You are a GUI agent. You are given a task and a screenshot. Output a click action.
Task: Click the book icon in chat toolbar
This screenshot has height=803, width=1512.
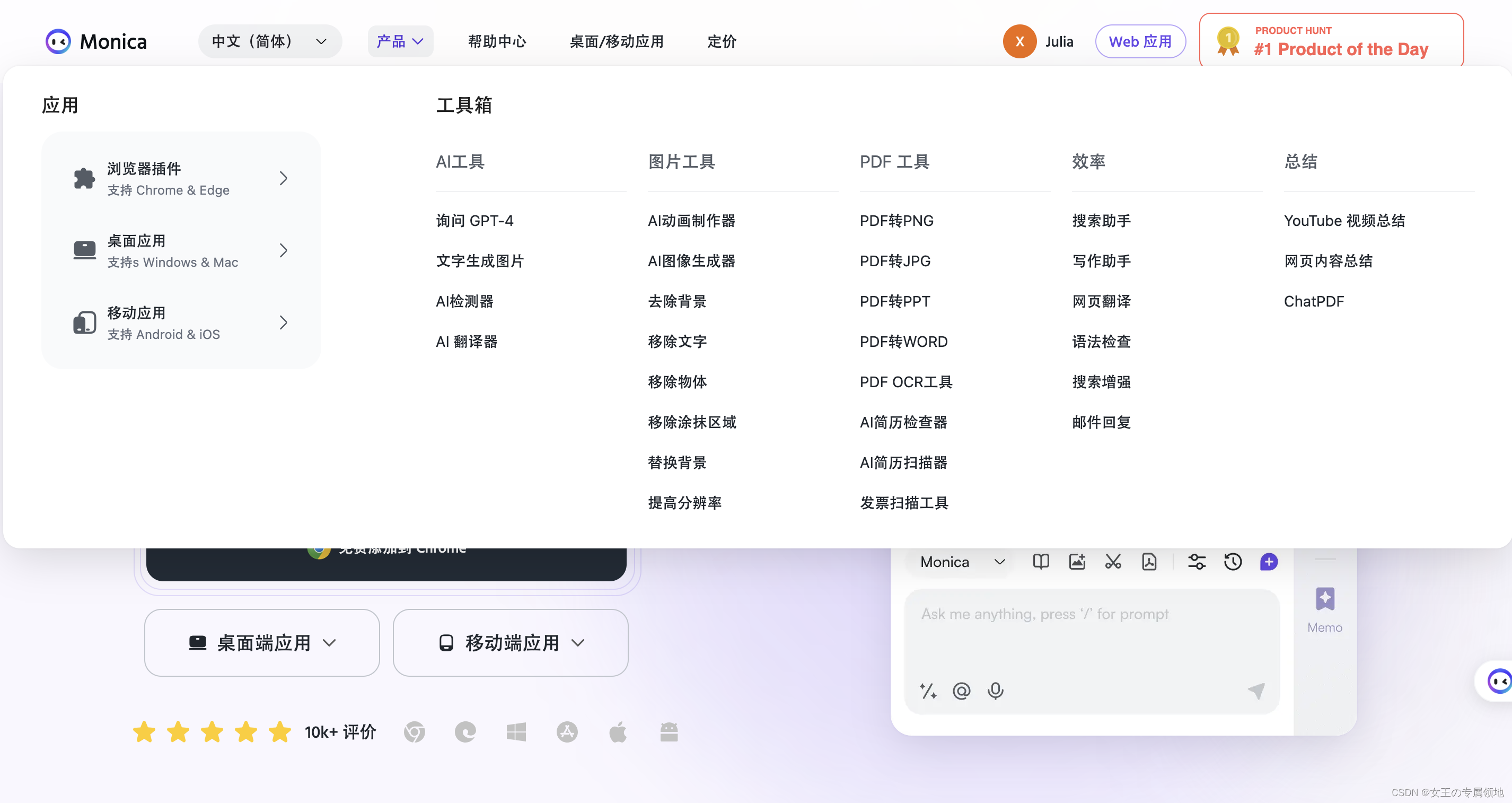(x=1041, y=562)
